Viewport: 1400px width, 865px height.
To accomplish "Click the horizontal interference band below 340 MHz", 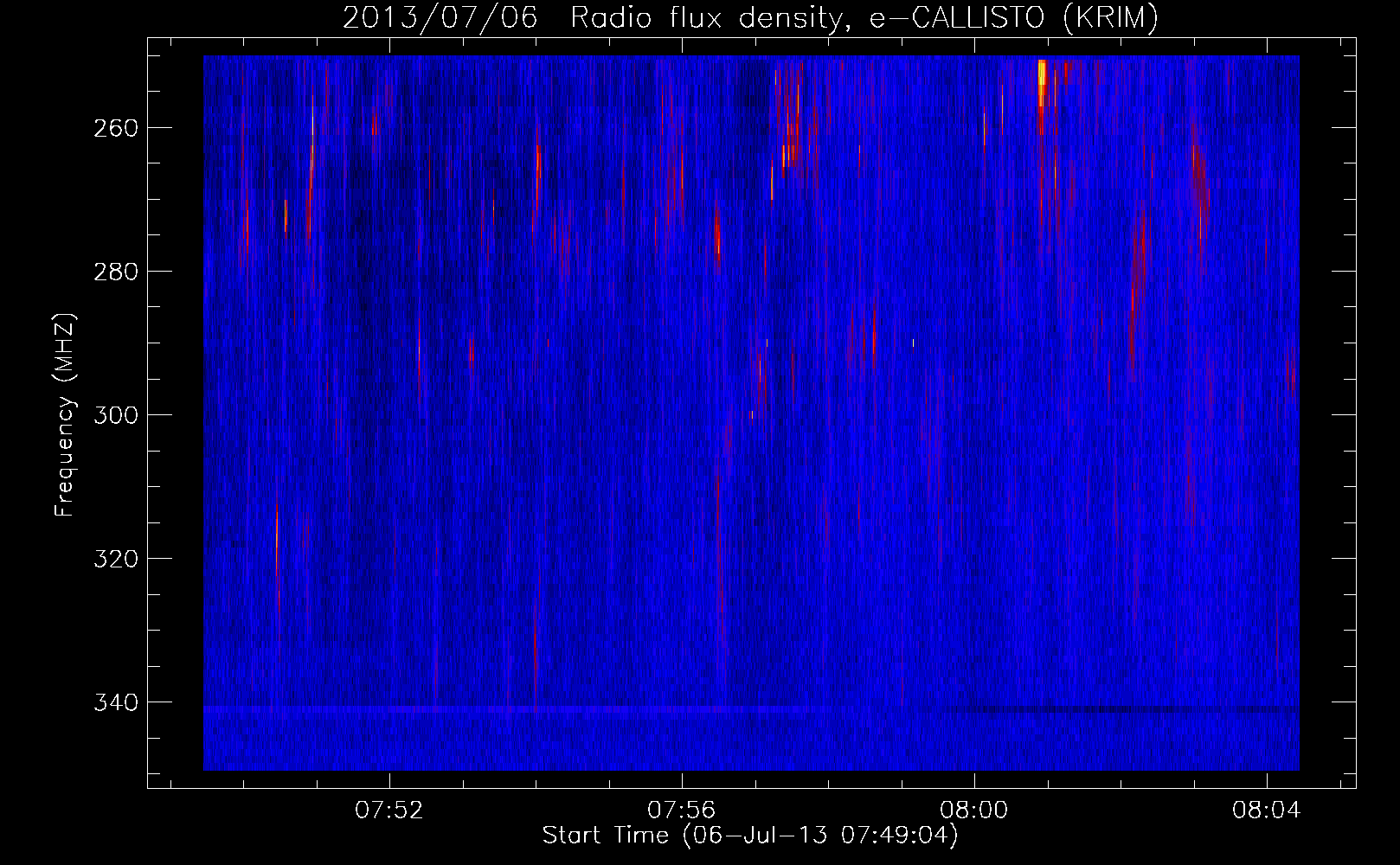I will (751, 709).
